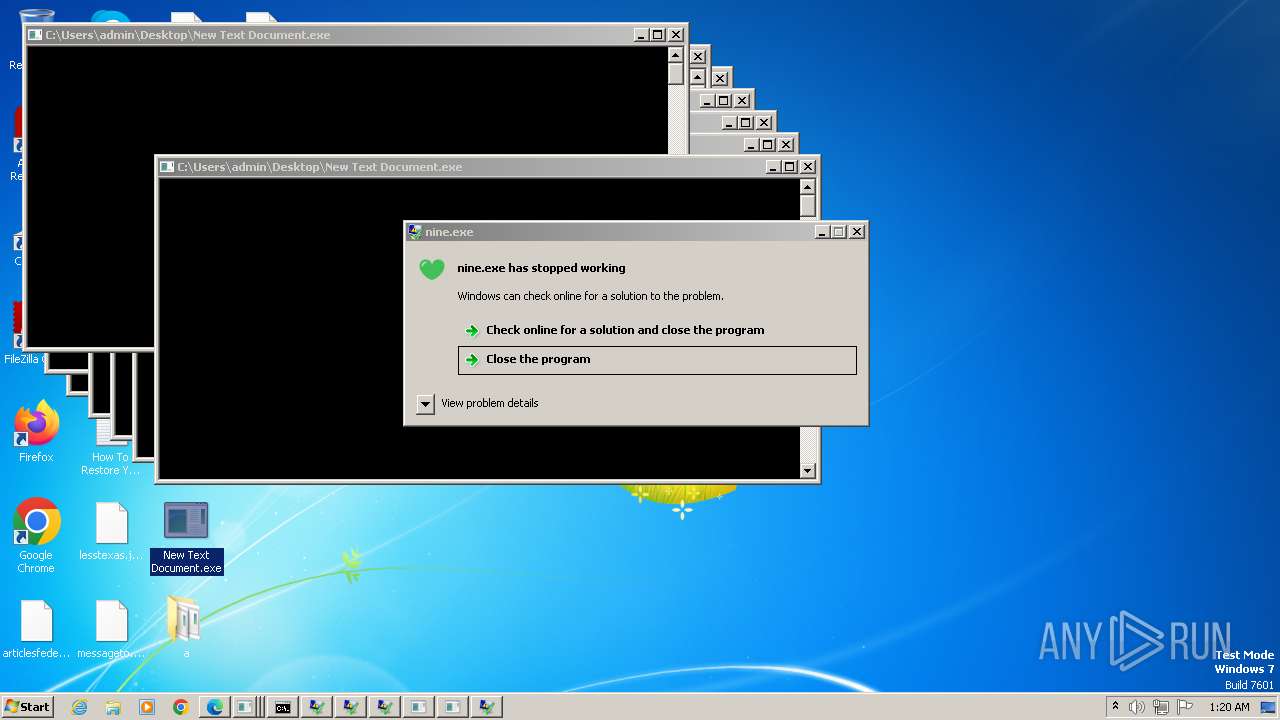Minimize the front New Text Document.exe console

774,167
